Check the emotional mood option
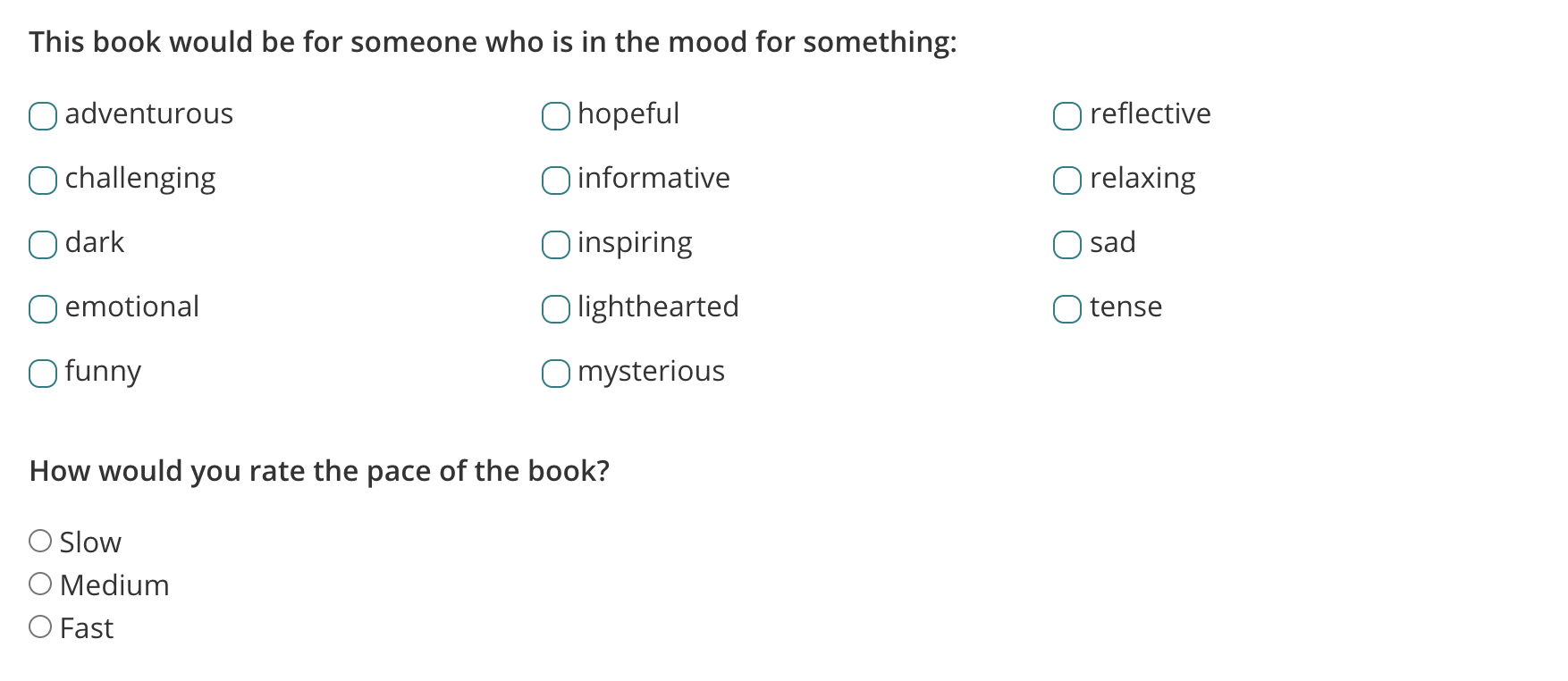1568x681 pixels. coord(42,309)
